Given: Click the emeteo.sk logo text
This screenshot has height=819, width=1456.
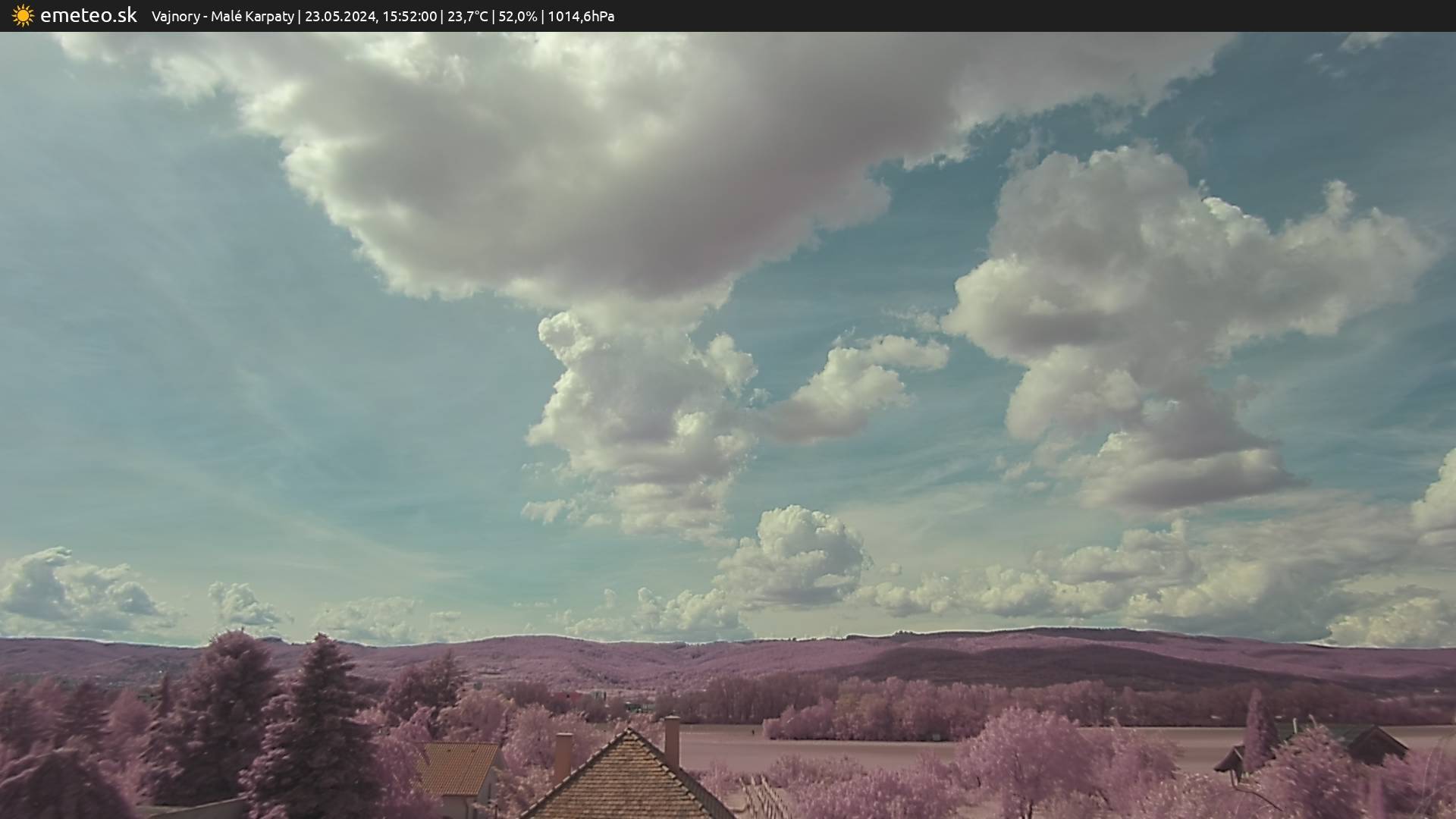Looking at the screenshot, I should coord(88,15).
